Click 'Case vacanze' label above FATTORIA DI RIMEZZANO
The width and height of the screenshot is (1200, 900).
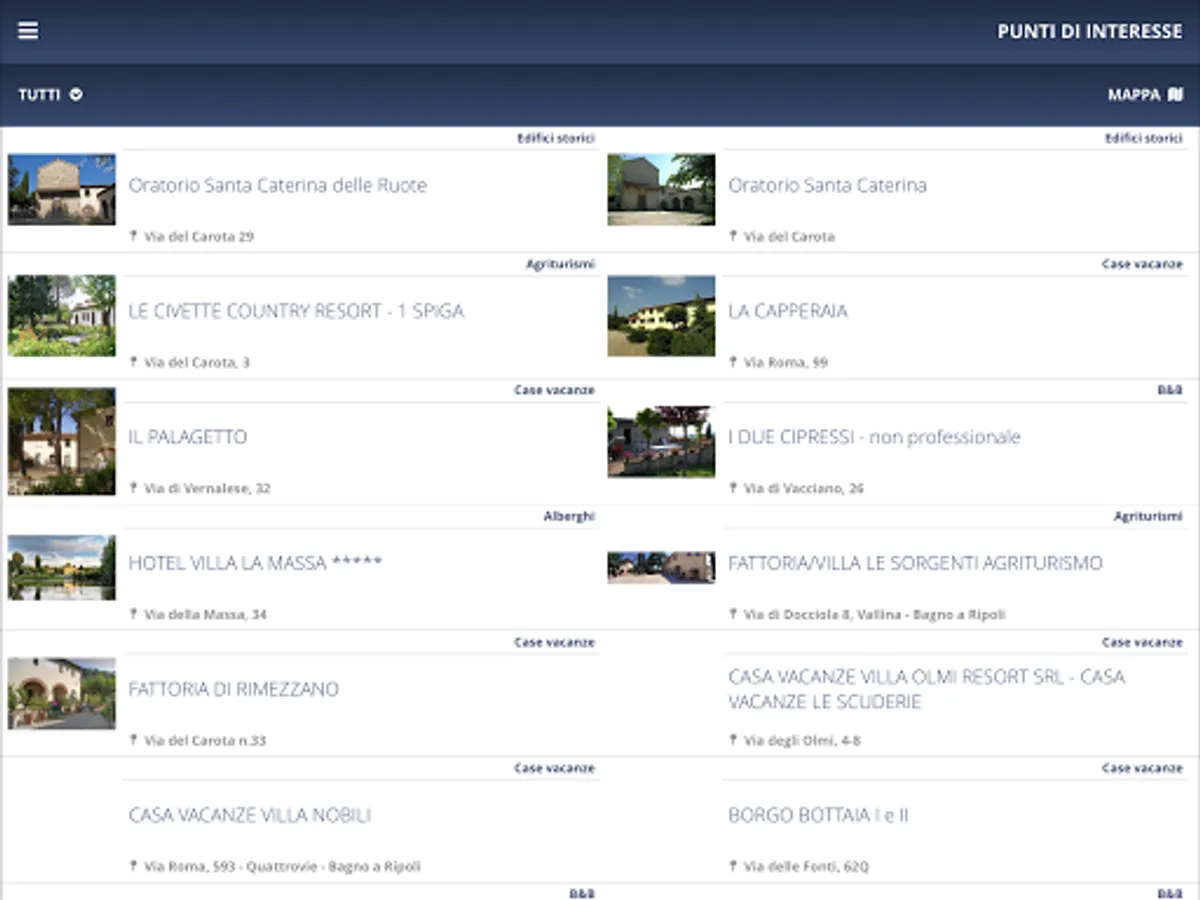[554, 642]
